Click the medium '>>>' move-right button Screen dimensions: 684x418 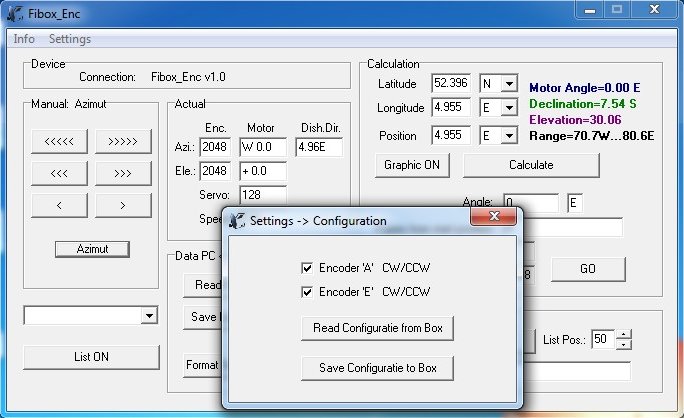click(123, 173)
